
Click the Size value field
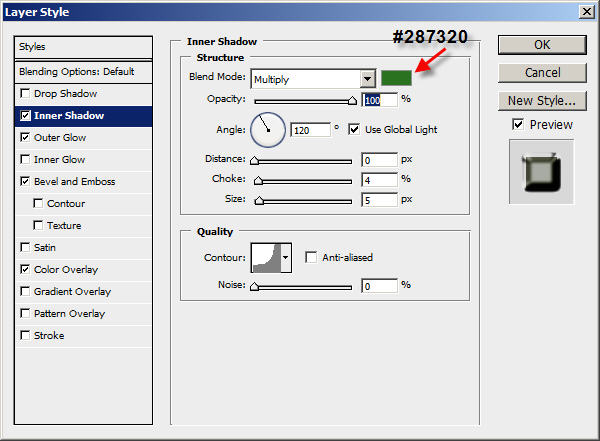tap(380, 200)
